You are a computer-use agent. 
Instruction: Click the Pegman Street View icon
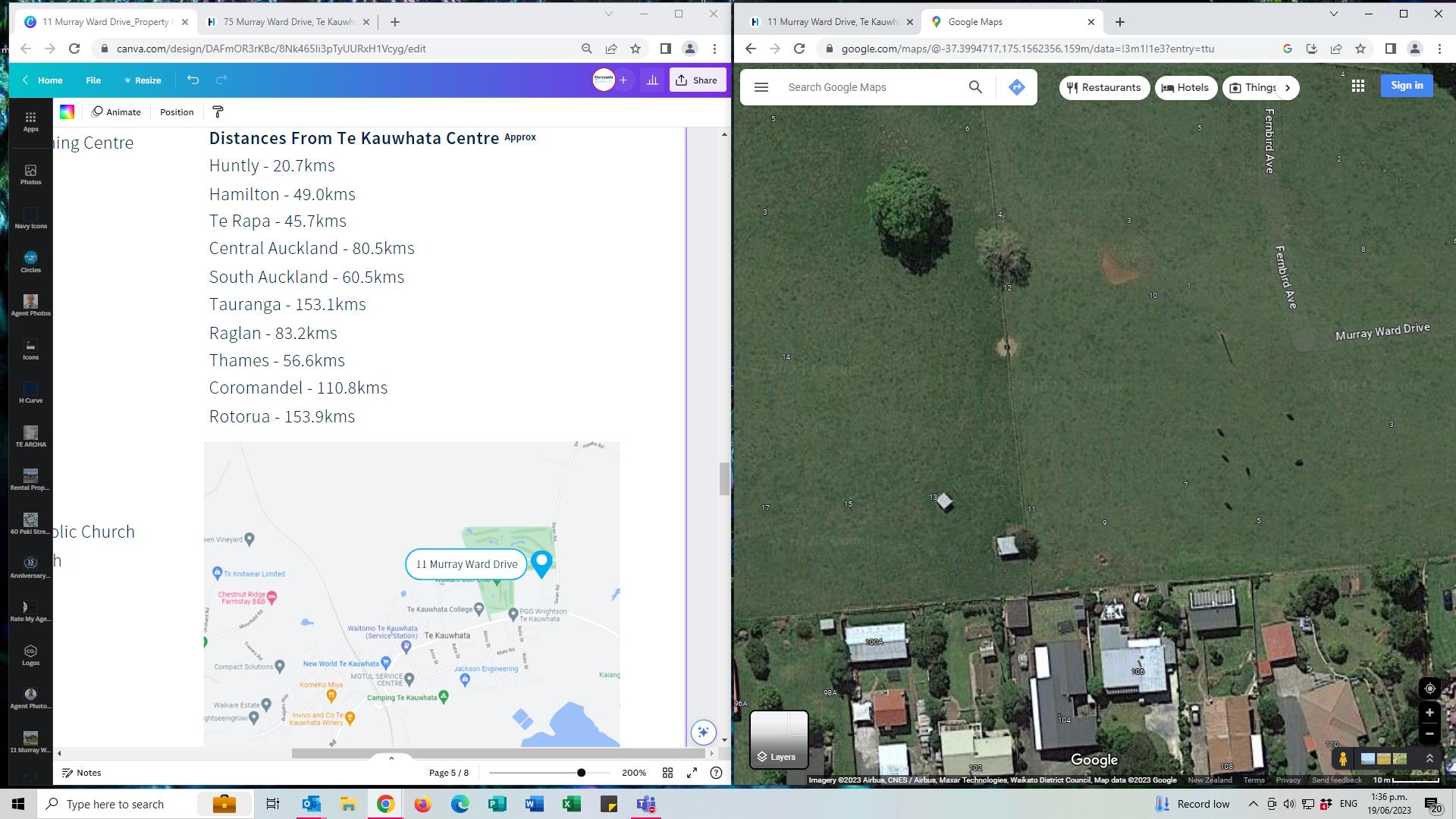coord(1343,758)
